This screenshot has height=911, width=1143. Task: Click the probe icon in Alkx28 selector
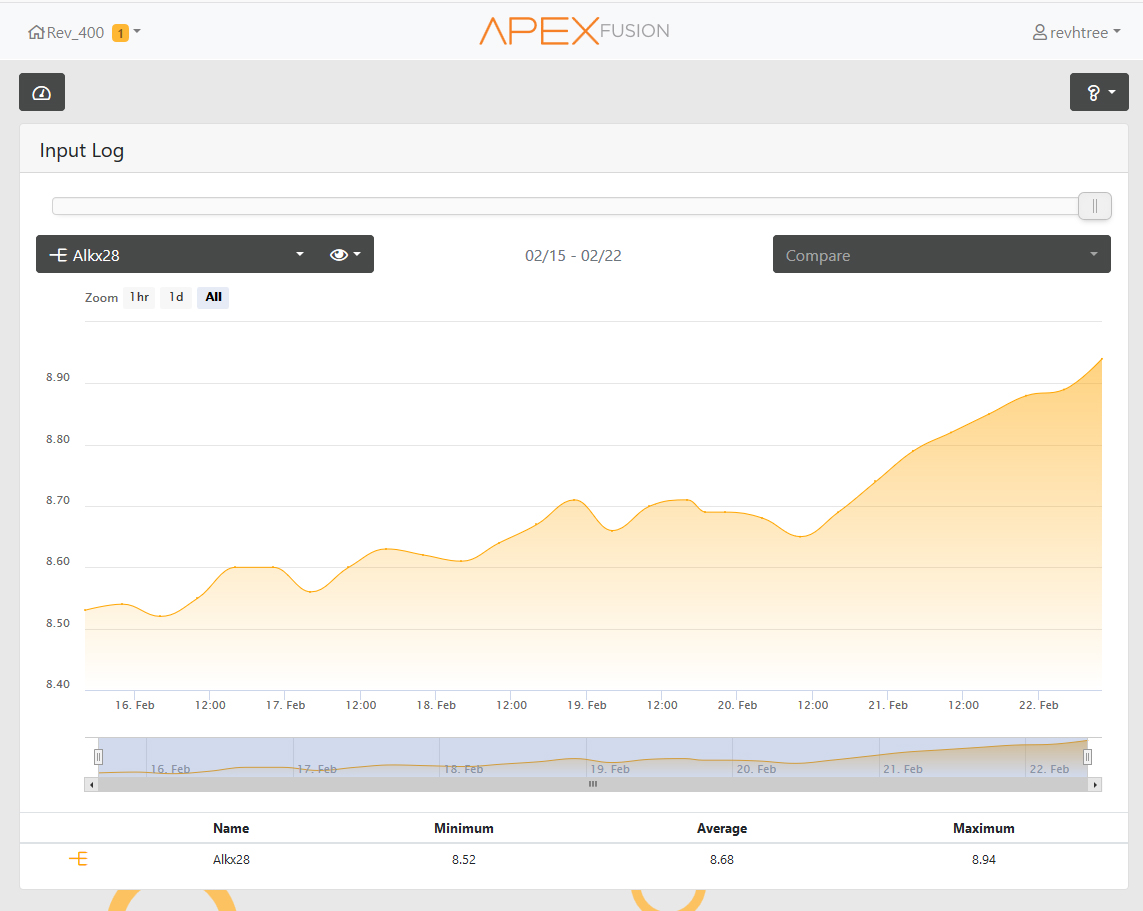click(x=58, y=254)
